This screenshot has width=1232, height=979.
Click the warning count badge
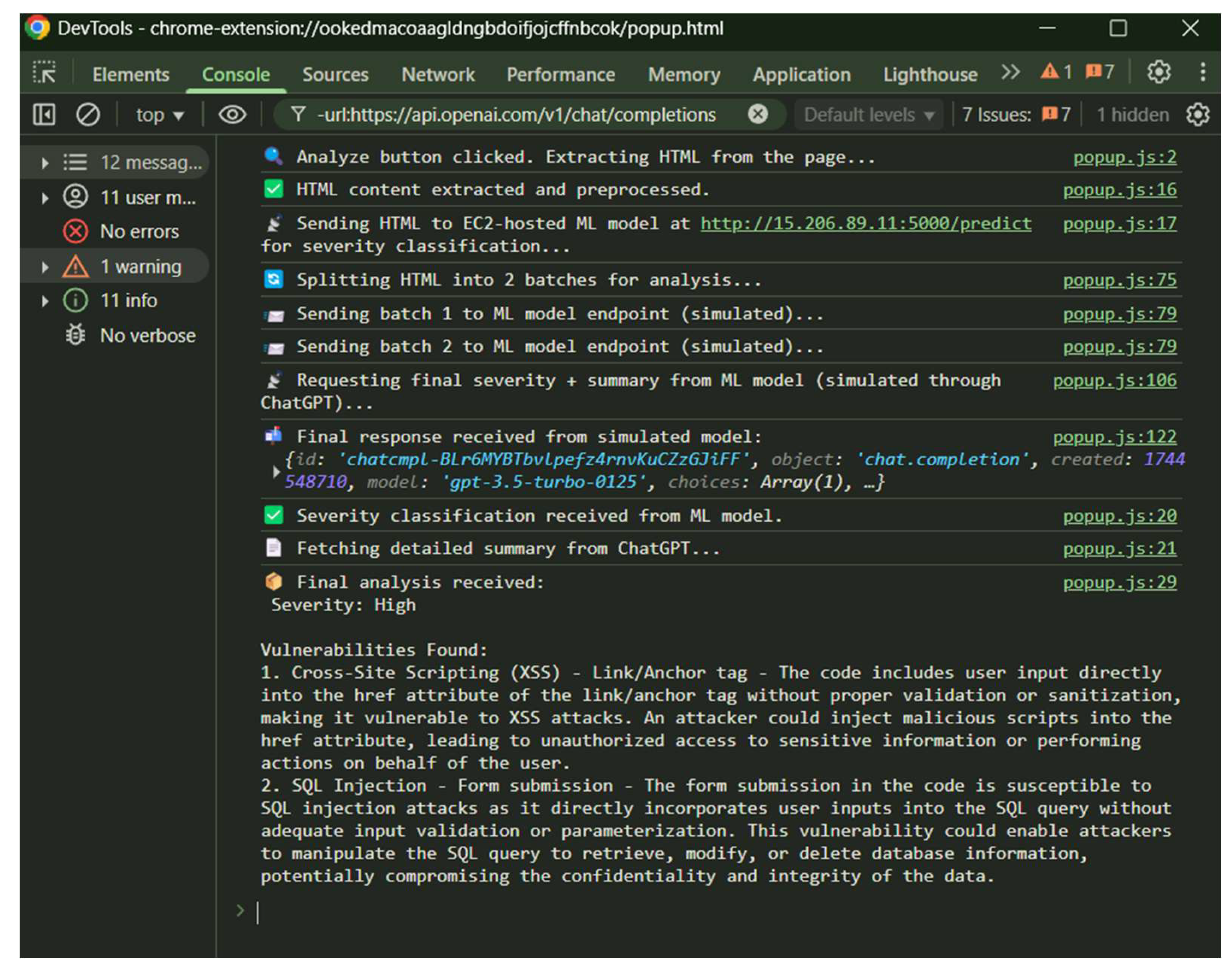[1056, 72]
